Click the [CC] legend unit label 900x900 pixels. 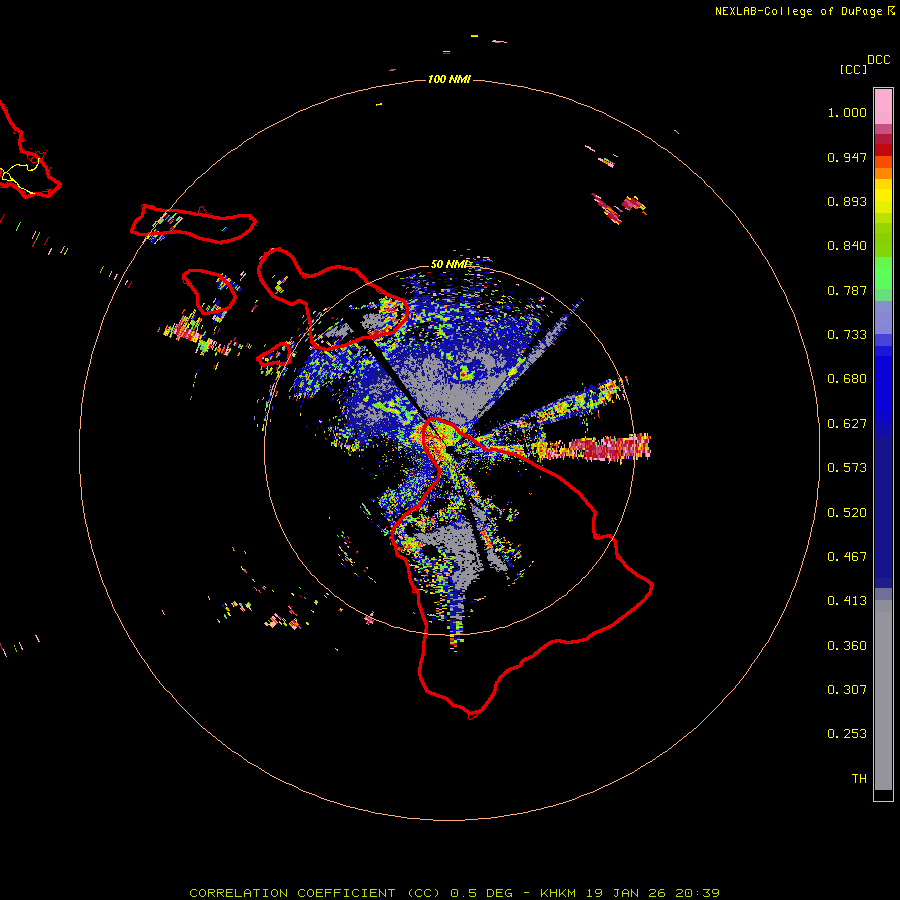tap(853, 69)
